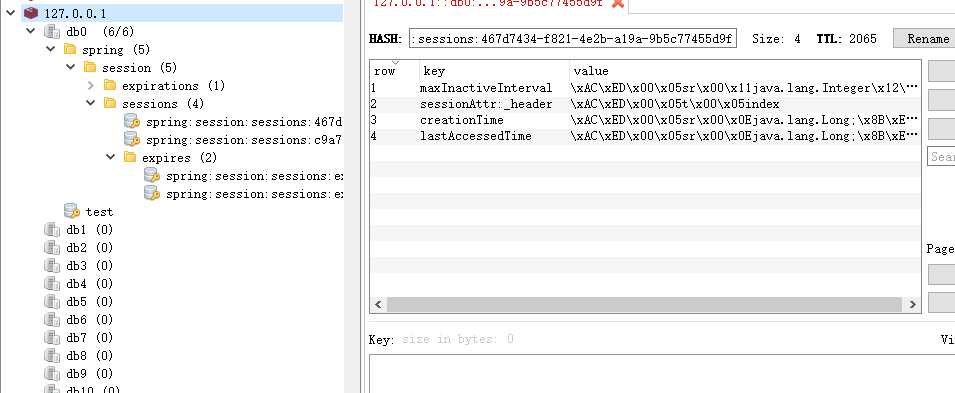Close the open key tab with red X
The image size is (955, 393).
click(x=618, y=3)
